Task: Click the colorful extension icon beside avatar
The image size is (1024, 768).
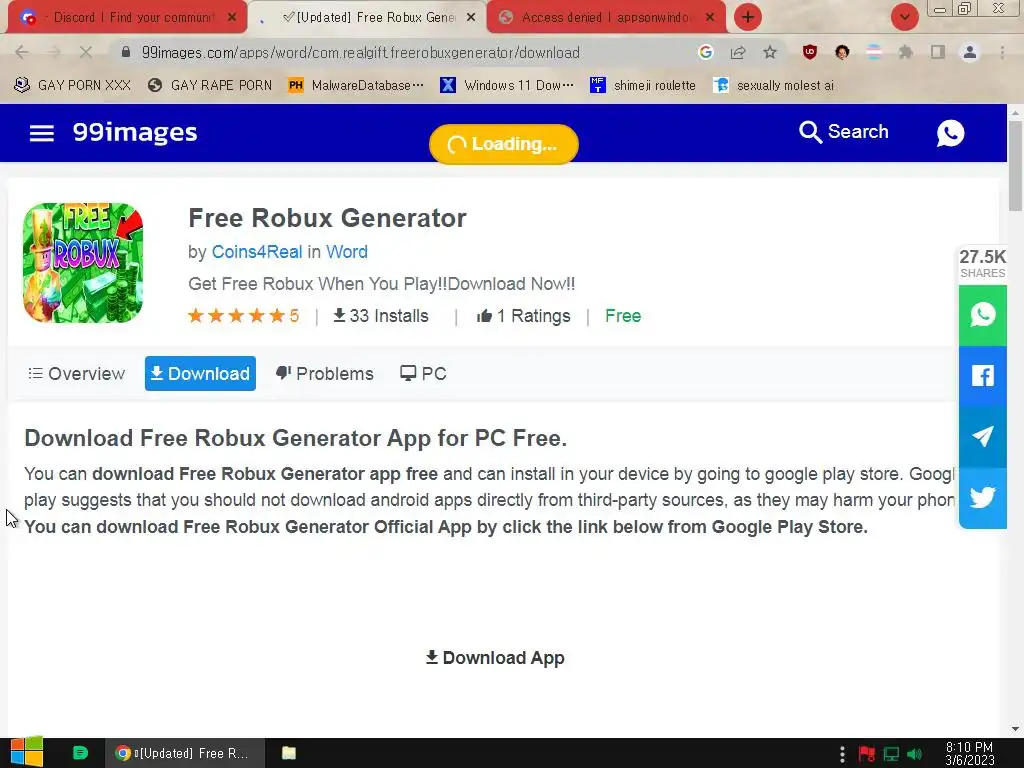Action: coord(874,52)
